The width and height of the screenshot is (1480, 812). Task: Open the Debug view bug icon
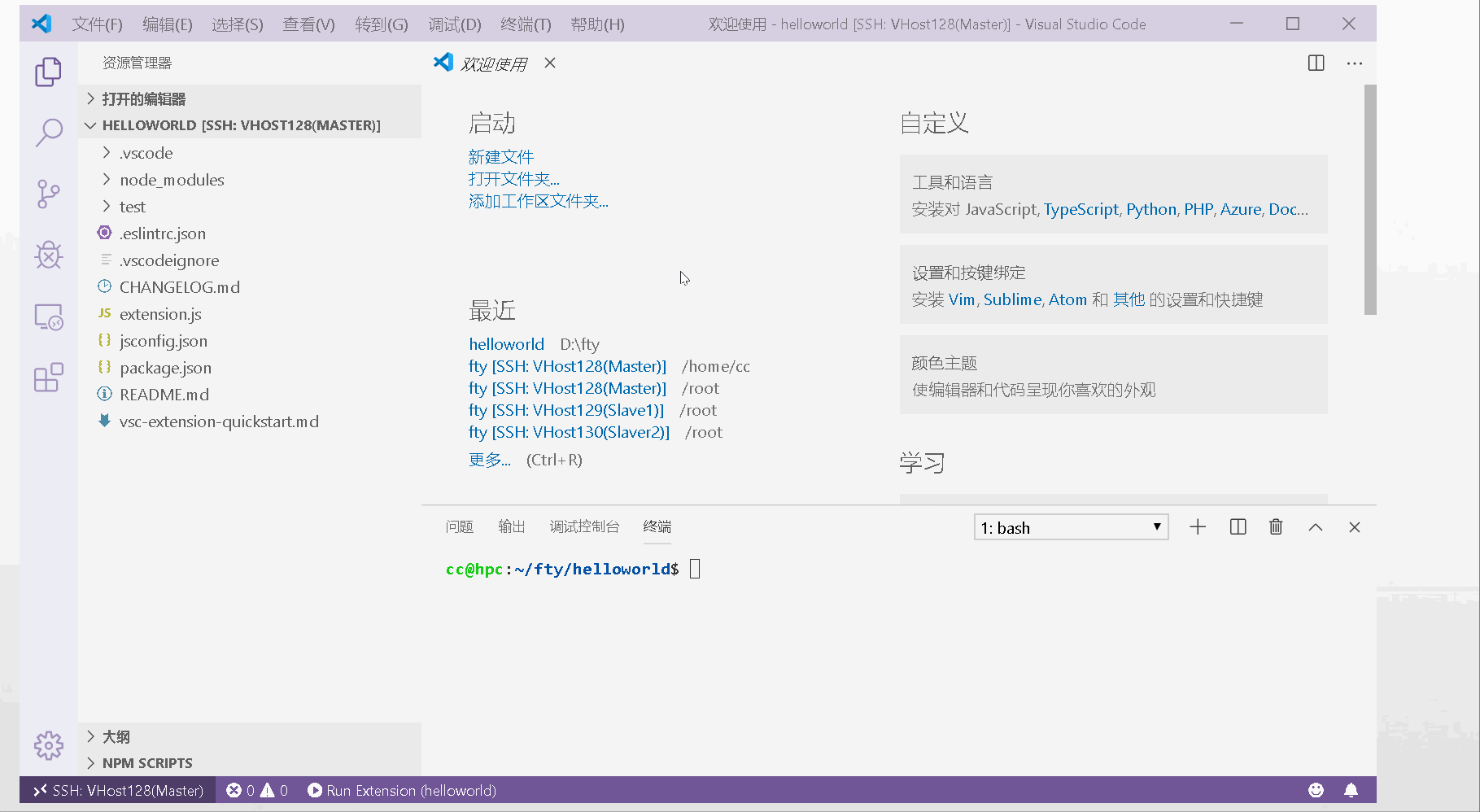[x=48, y=255]
